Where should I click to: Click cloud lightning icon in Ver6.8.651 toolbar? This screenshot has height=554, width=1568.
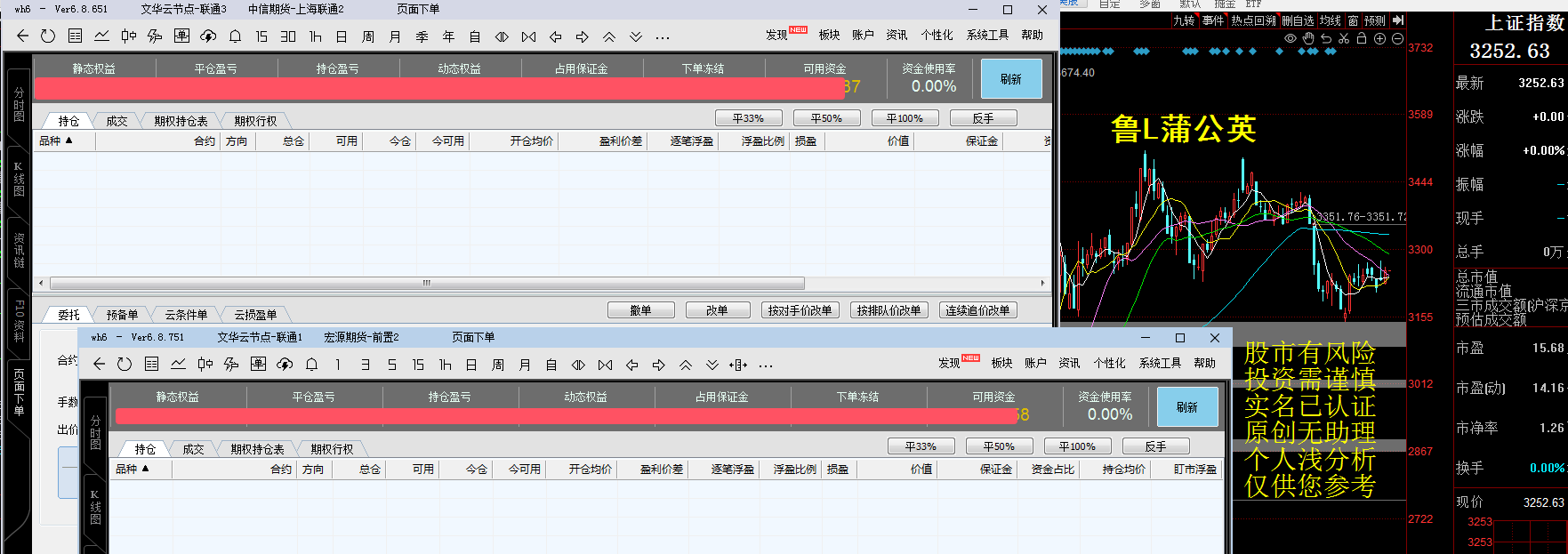(208, 36)
